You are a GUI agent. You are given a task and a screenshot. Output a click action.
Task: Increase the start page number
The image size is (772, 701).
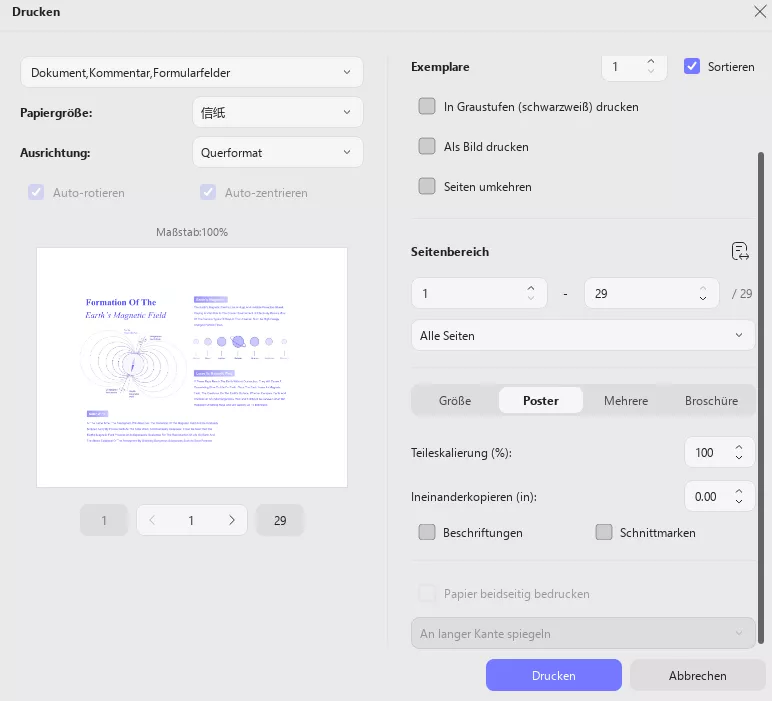pos(530,289)
